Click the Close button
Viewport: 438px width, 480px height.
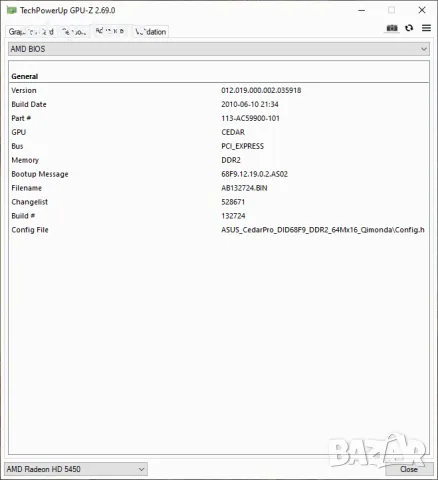409,469
